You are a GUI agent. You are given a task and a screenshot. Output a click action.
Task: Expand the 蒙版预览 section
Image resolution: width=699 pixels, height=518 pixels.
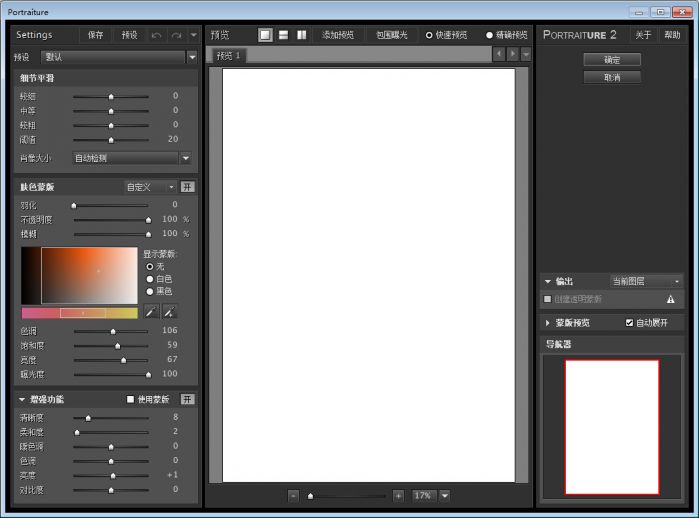[x=548, y=323]
